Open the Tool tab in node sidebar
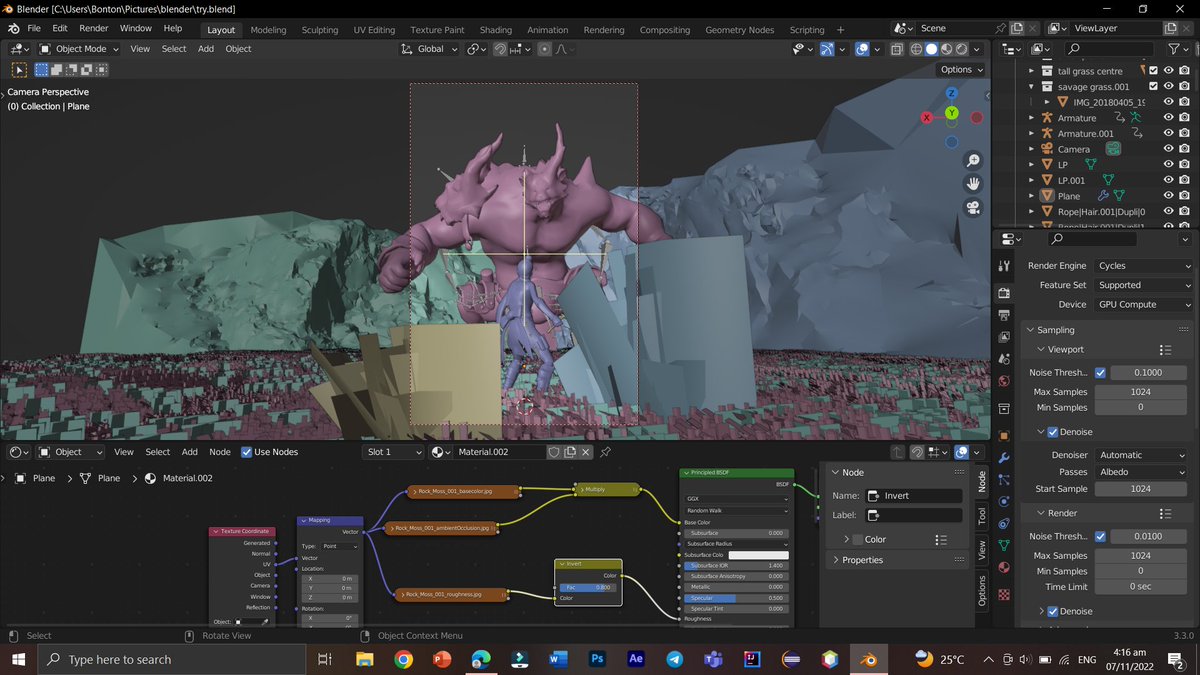The image size is (1200, 675). (982, 516)
